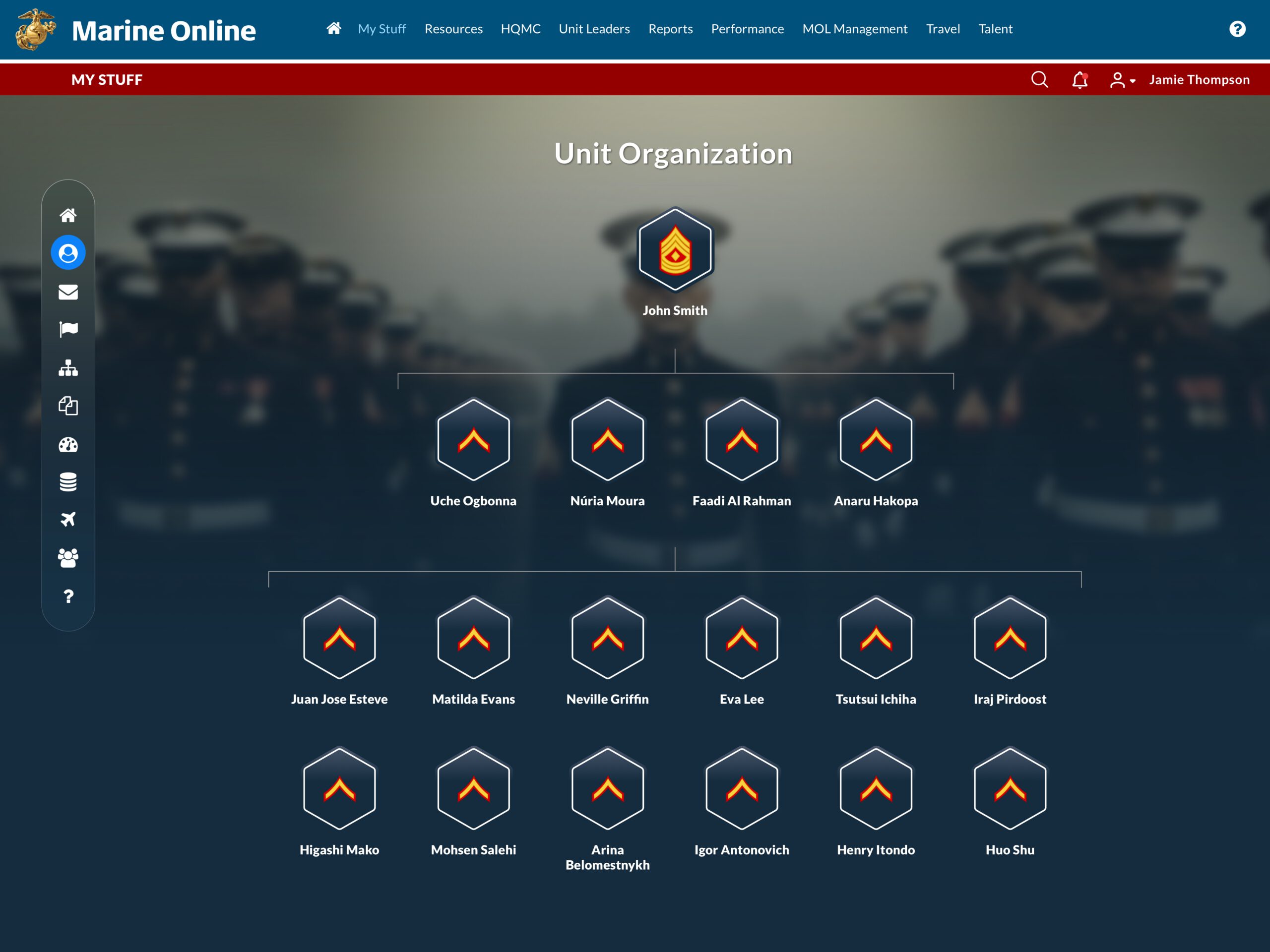Viewport: 1270px width, 952px height.
Task: Select Higashi Mako's rank hexagon
Action: 339,788
